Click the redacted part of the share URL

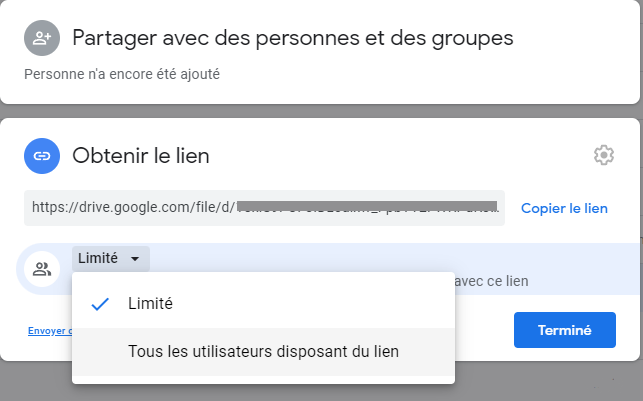[x=367, y=206]
